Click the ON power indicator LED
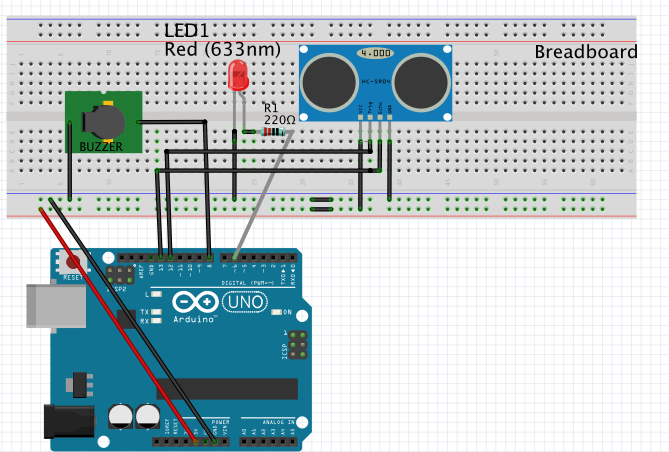 (273, 312)
